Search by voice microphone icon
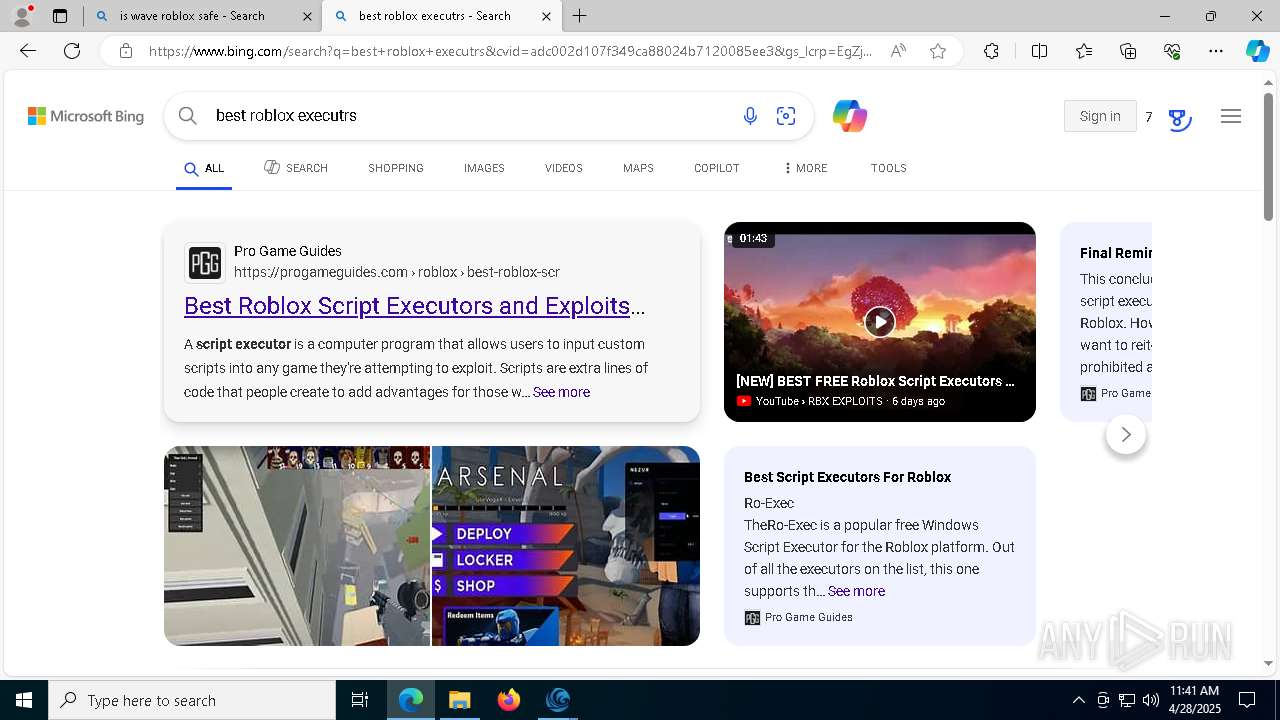Screen dimensions: 1280x720 click(x=750, y=116)
